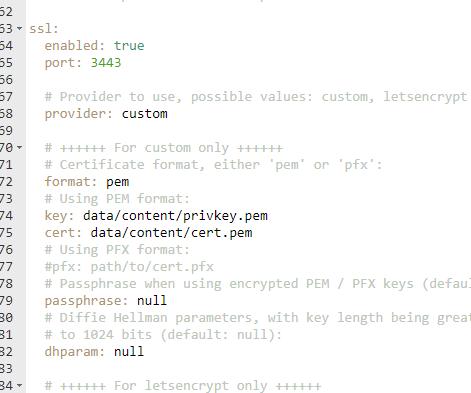This screenshot has height=393, width=471.
Task: Click the gutter line number for the key line
Action: pos(6,216)
